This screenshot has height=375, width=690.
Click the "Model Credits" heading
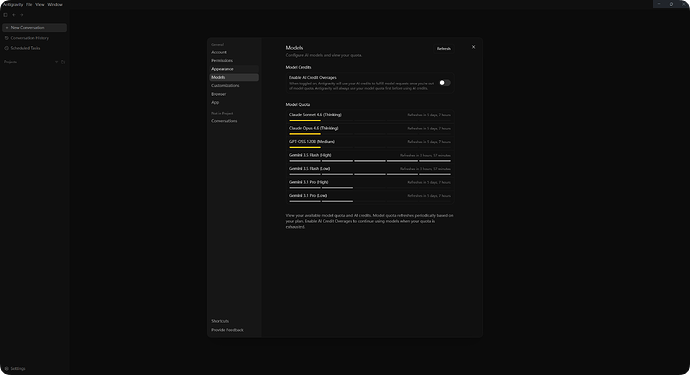click(x=298, y=67)
